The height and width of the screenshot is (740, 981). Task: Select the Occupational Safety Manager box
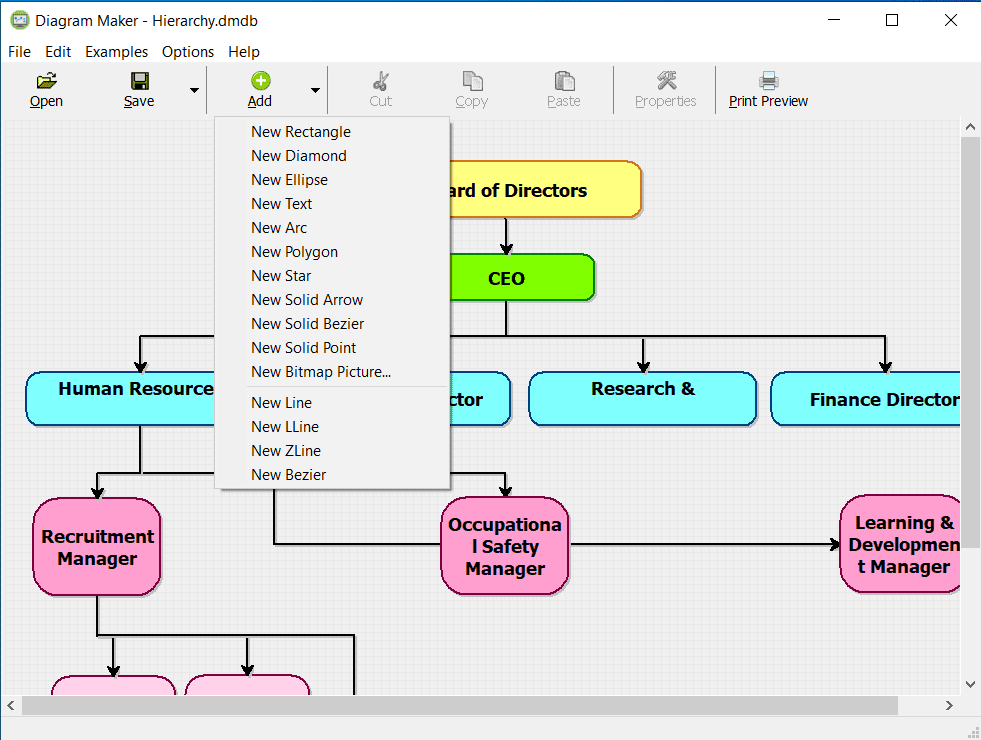point(505,546)
